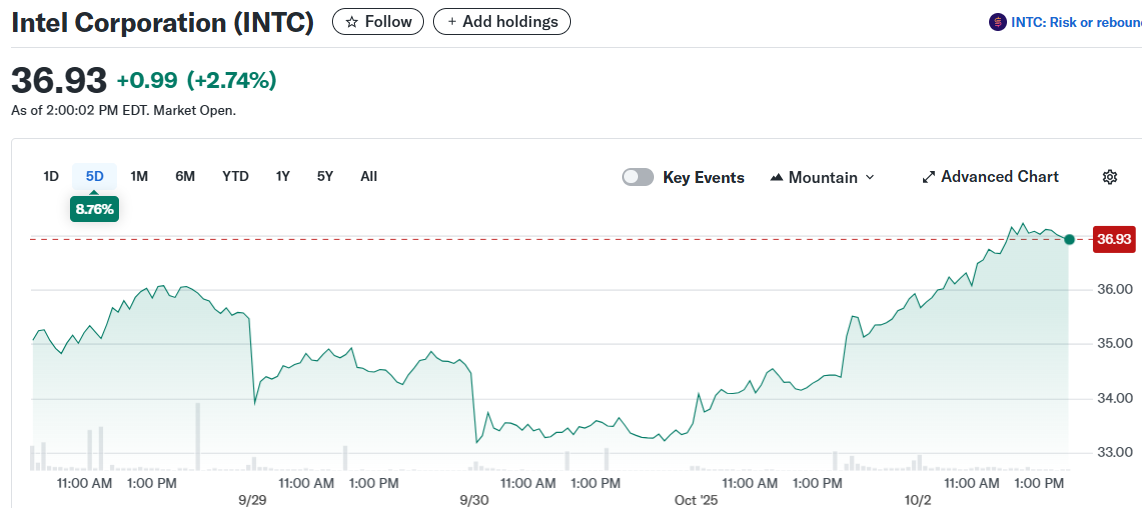Open the 'INTC: Risk or rebound' article link
Image resolution: width=1142 pixels, height=508 pixels.
point(1077,22)
